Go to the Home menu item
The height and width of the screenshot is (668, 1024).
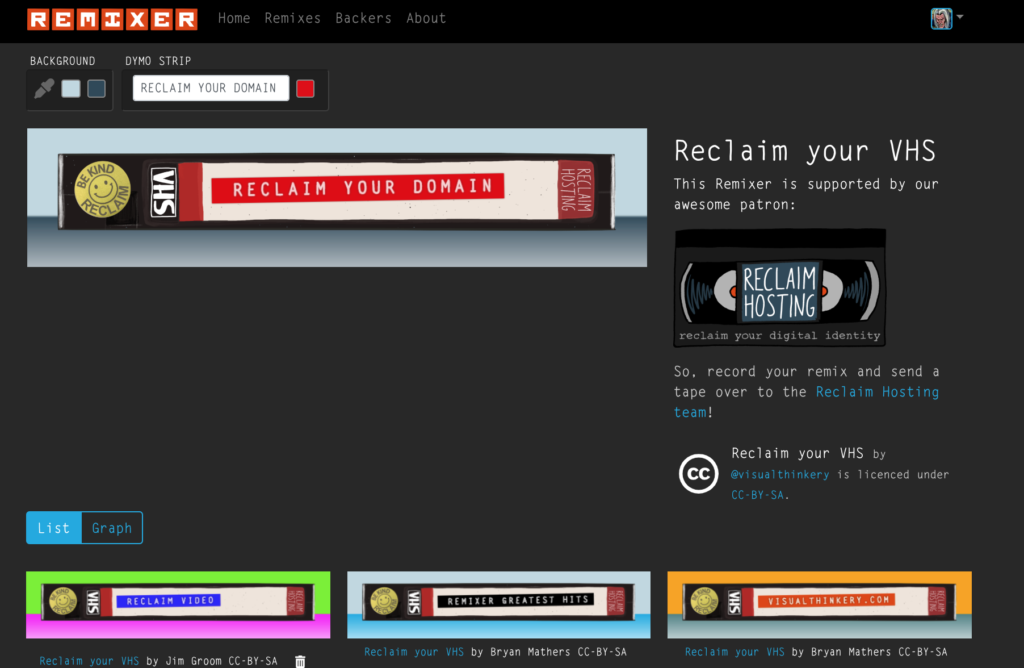tap(234, 18)
